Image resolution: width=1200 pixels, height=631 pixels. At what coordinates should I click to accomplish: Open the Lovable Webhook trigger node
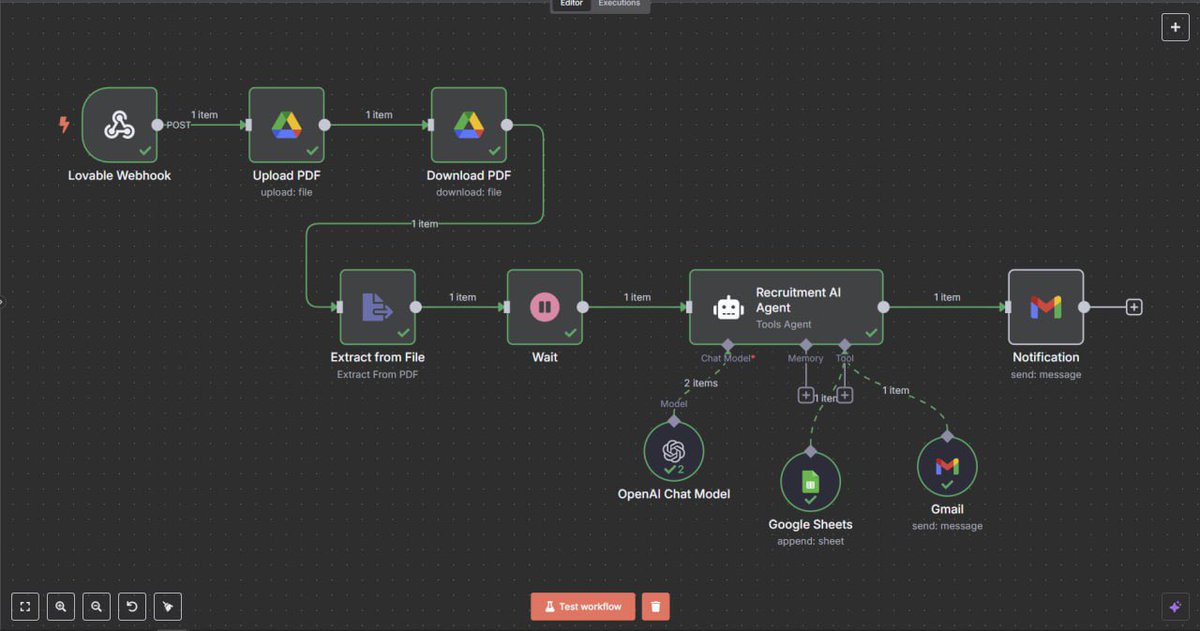click(x=119, y=124)
